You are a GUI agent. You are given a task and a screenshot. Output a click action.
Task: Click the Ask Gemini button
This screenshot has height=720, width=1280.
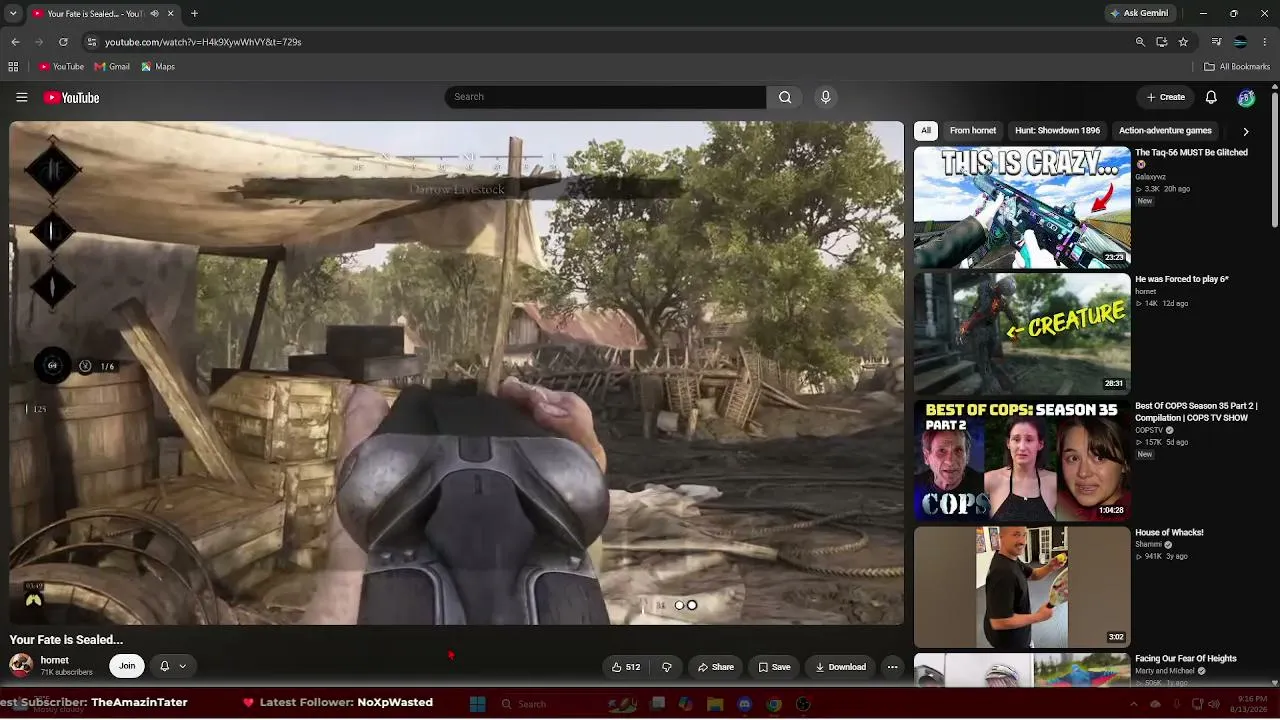pyautogui.click(x=1139, y=13)
